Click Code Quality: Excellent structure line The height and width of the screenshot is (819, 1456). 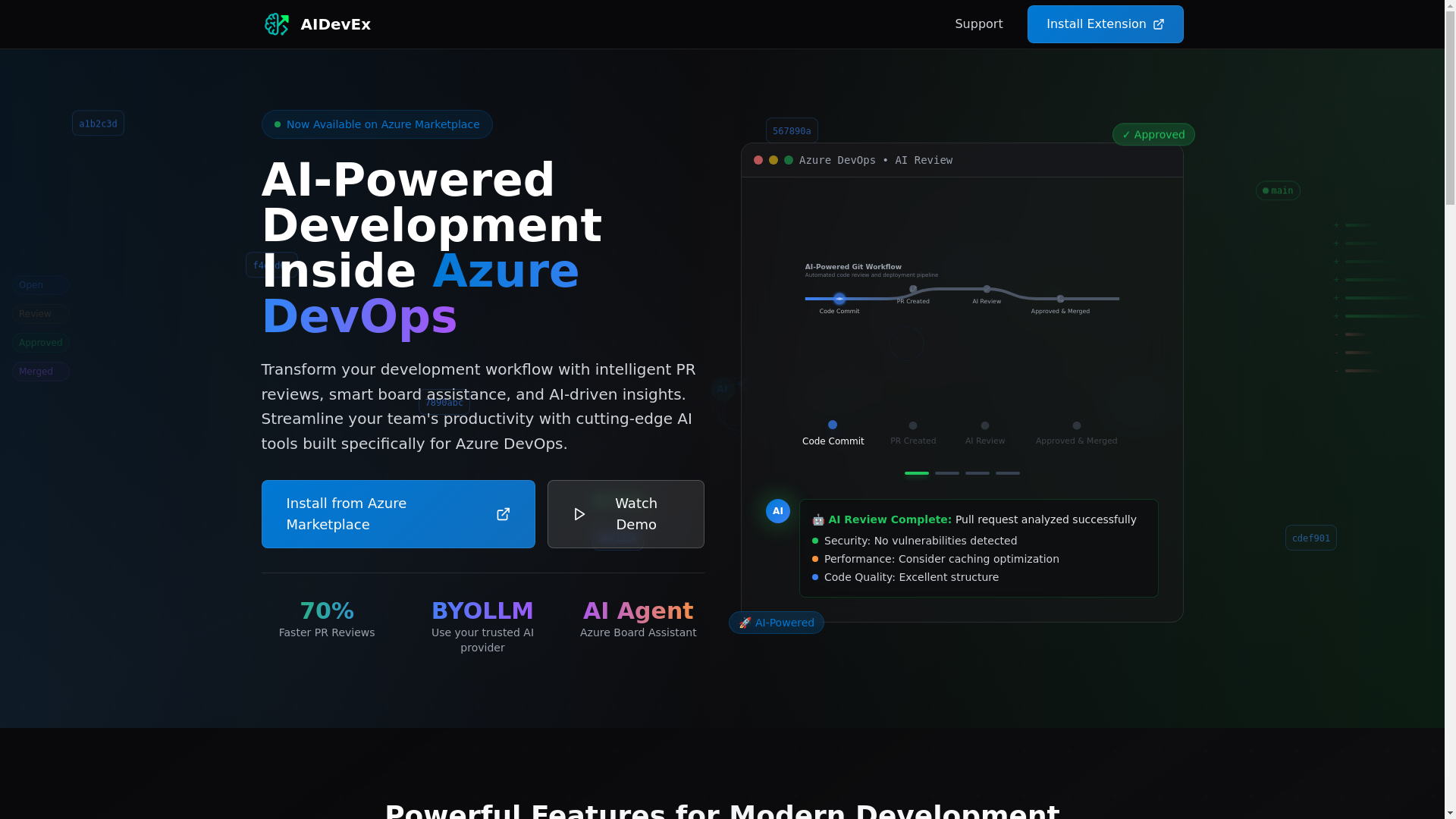tap(905, 577)
